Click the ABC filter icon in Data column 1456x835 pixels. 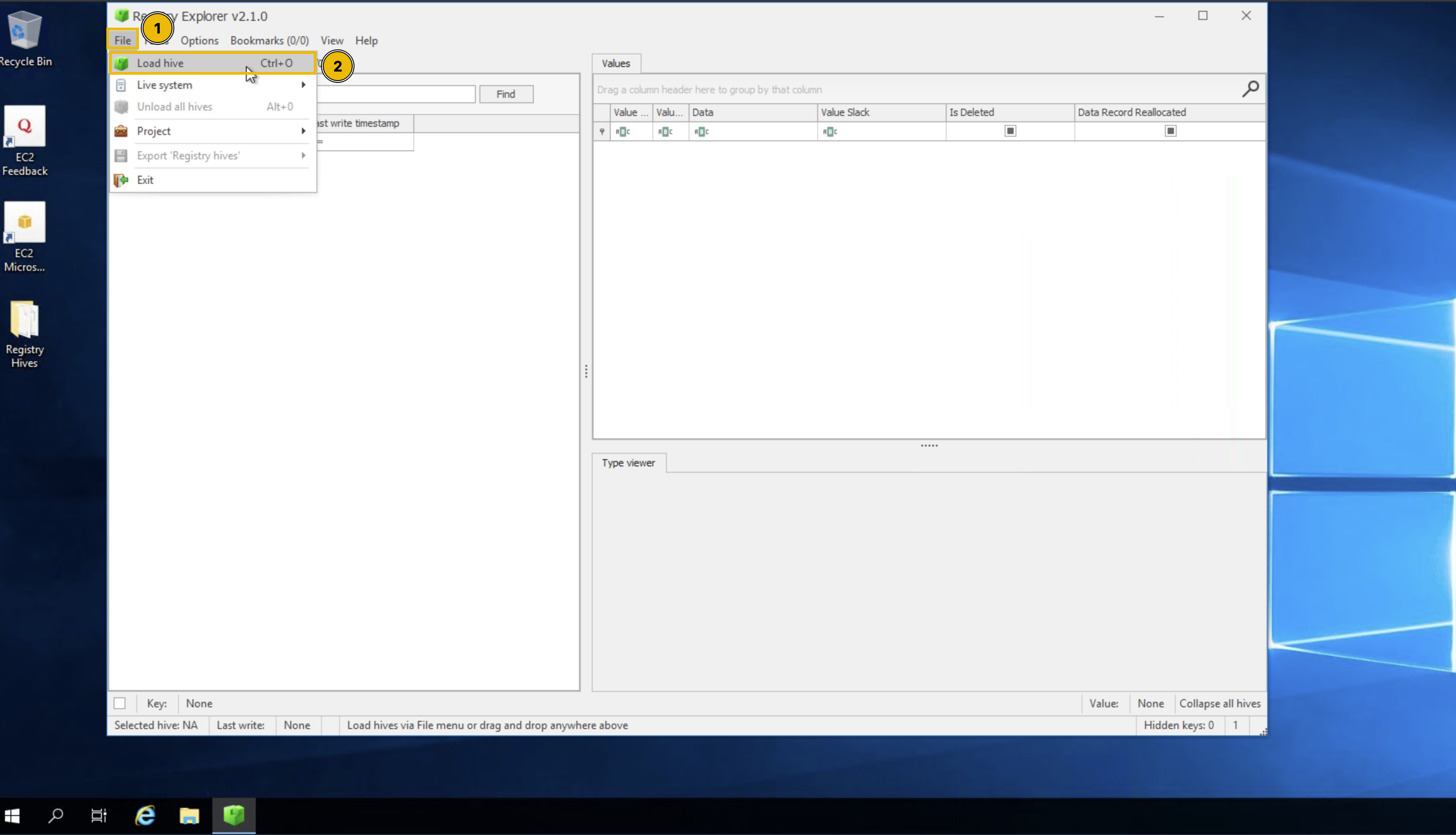point(701,131)
